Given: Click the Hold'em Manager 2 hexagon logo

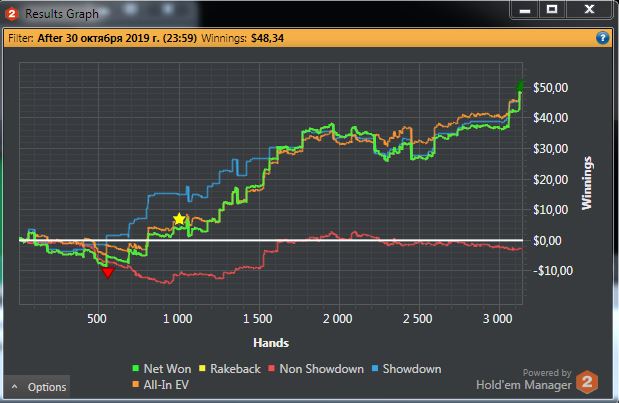Looking at the screenshot, I should coord(587,382).
